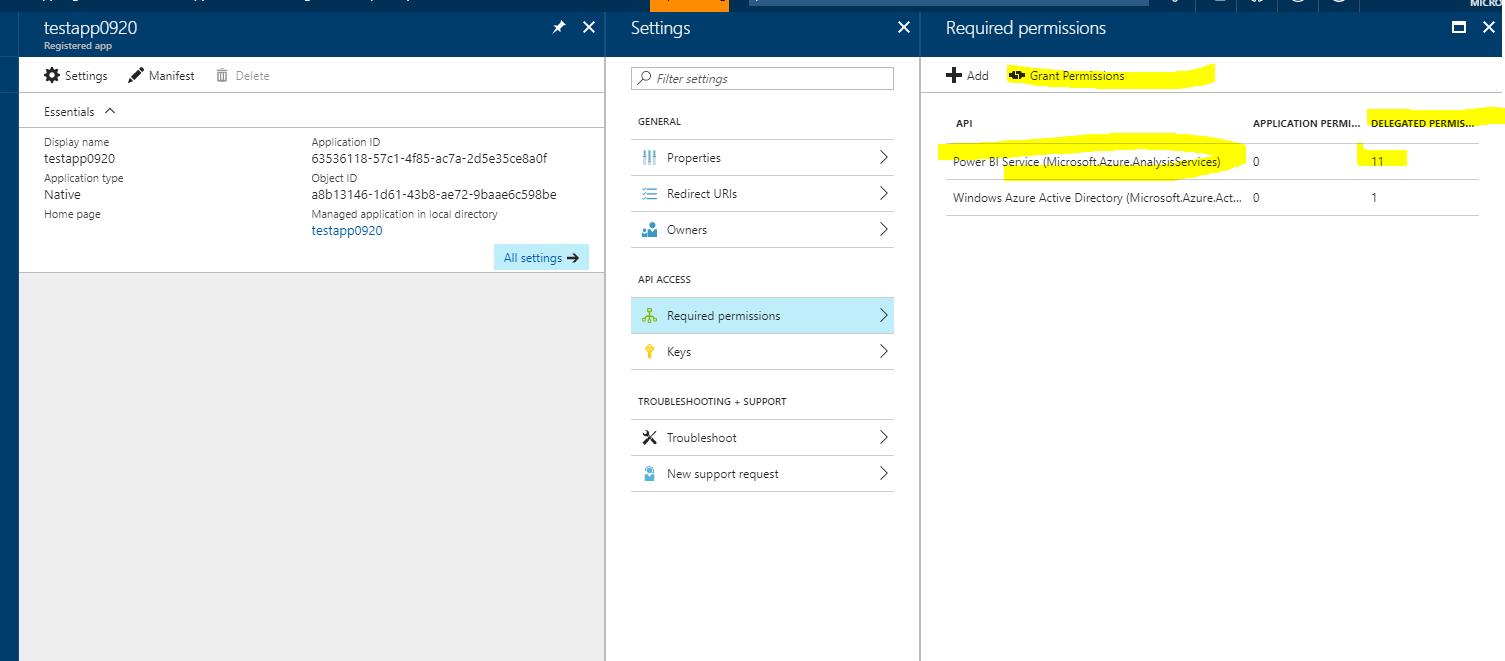The image size is (1505, 661).
Task: Click delegated permissions count 1
Action: (x=1374, y=198)
